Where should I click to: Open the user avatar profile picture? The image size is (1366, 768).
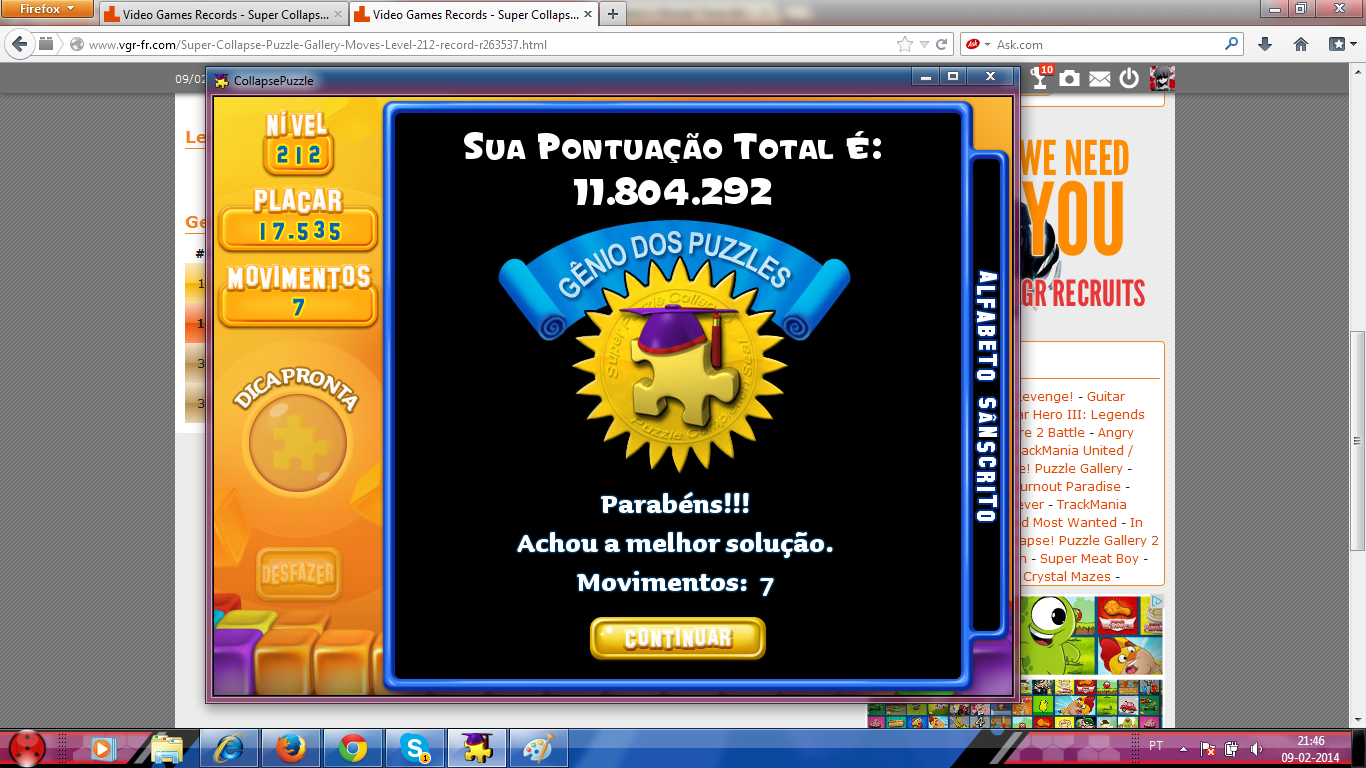[1162, 79]
